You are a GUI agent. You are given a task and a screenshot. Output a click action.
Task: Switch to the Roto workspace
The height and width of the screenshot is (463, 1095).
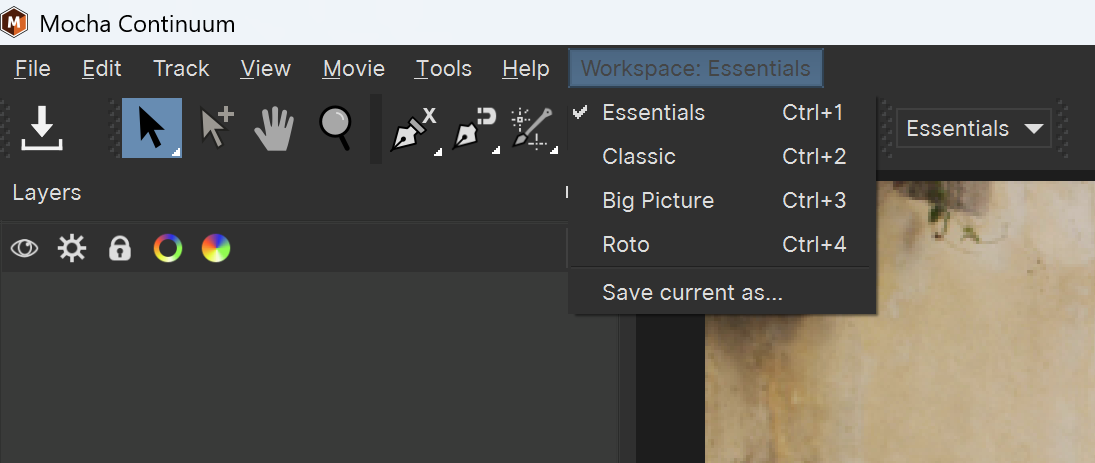[x=723, y=244]
